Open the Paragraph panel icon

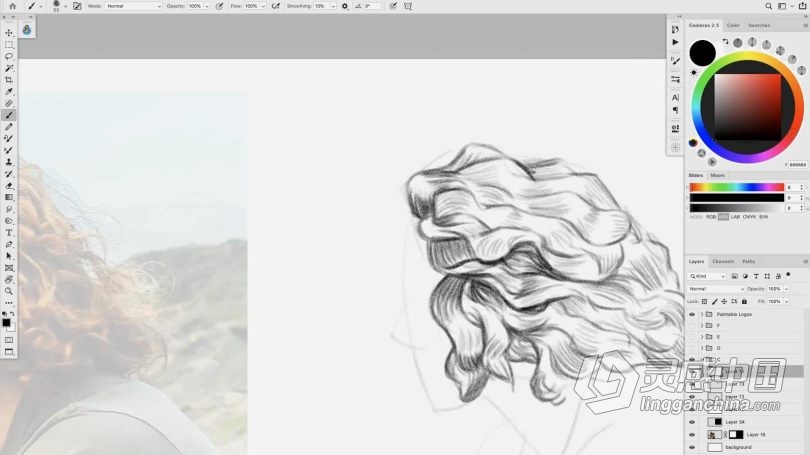click(675, 110)
